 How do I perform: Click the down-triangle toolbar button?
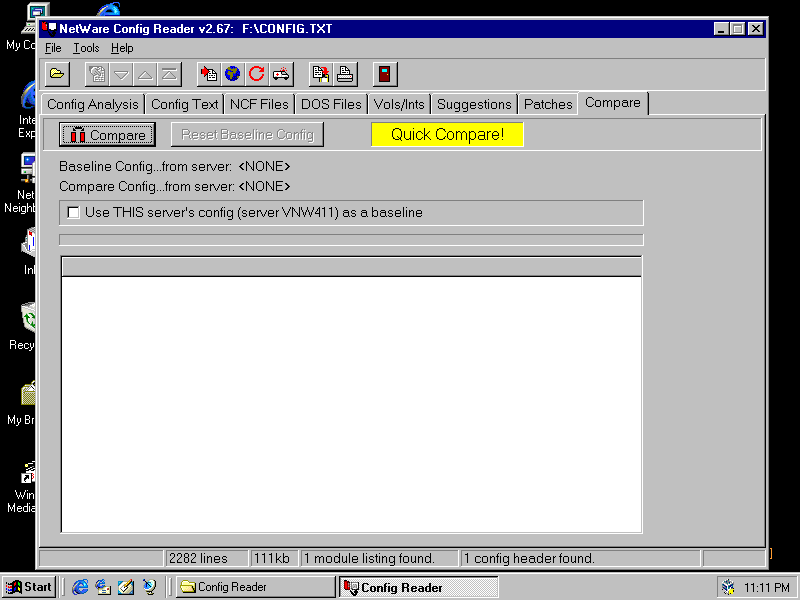[121, 74]
